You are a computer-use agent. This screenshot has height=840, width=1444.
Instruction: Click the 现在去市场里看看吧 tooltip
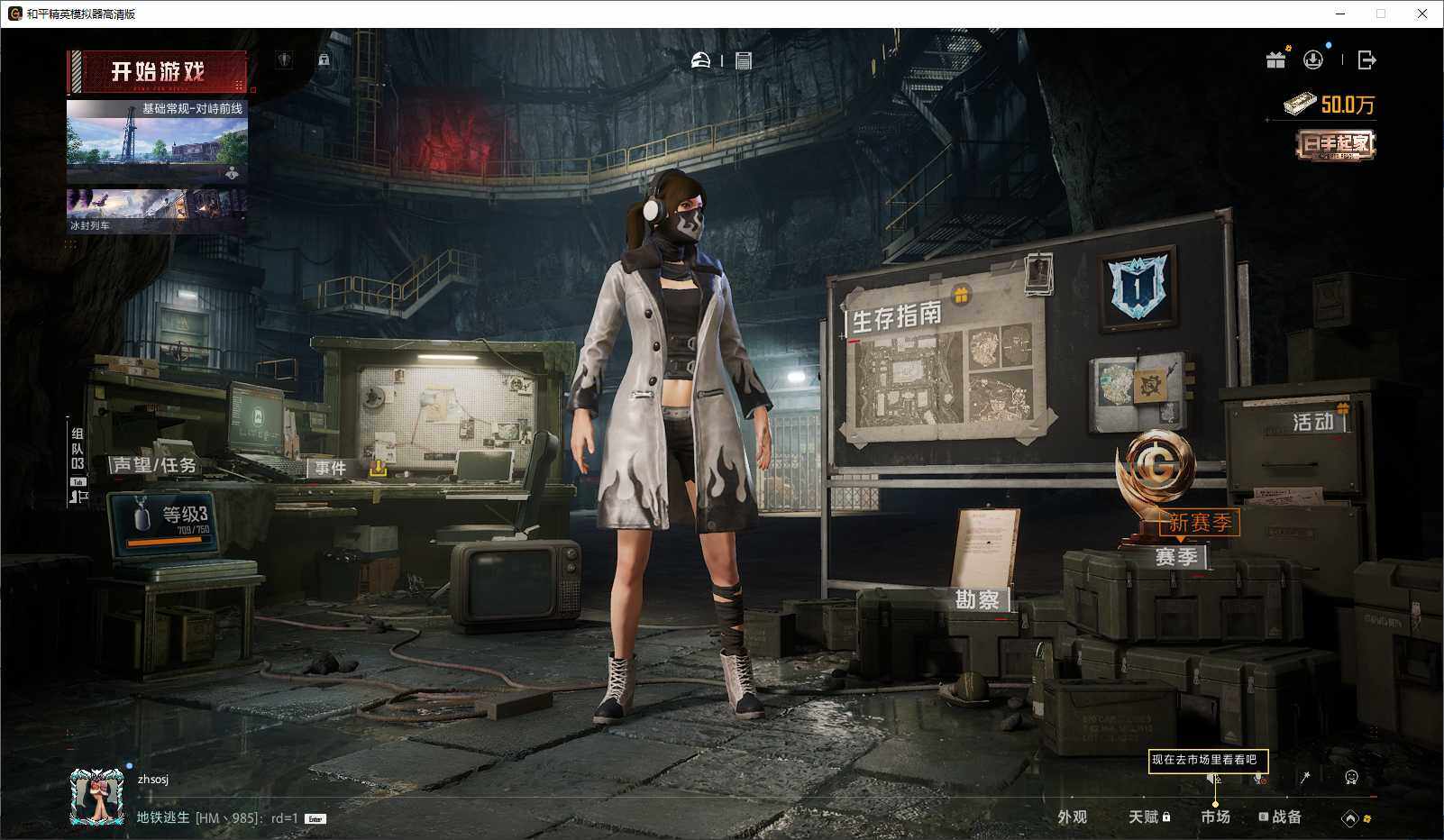[x=1208, y=760]
